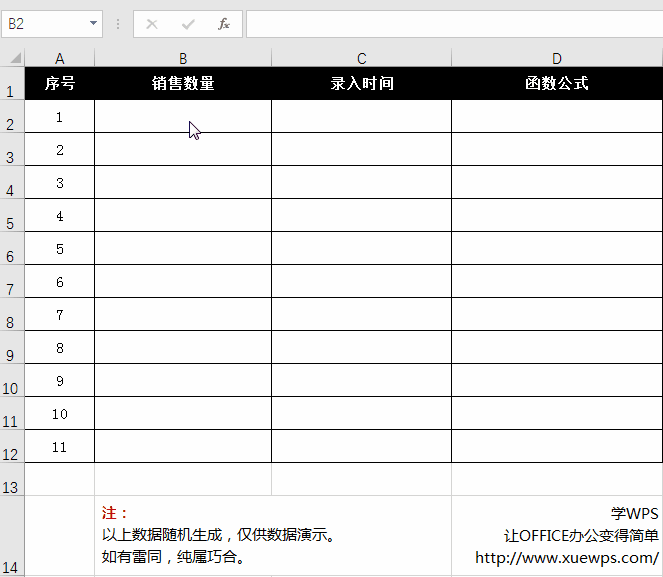Select the cell containing serial number 11
Screen dimensions: 663x577
click(x=60, y=447)
